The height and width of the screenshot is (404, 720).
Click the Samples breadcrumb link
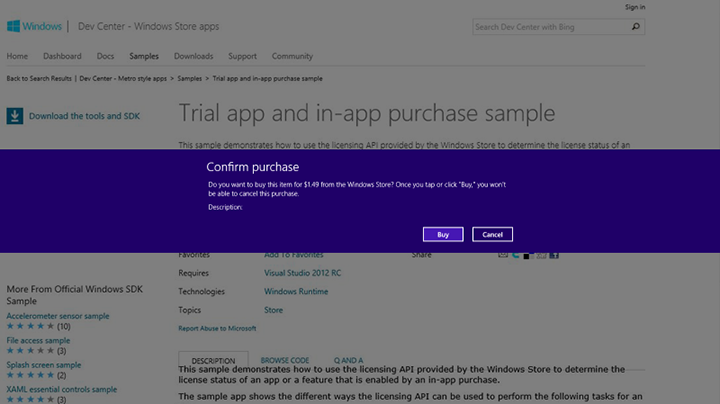pos(190,79)
